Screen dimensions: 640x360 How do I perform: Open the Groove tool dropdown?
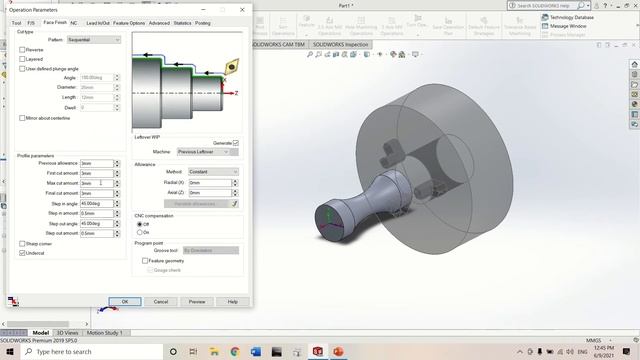point(211,250)
